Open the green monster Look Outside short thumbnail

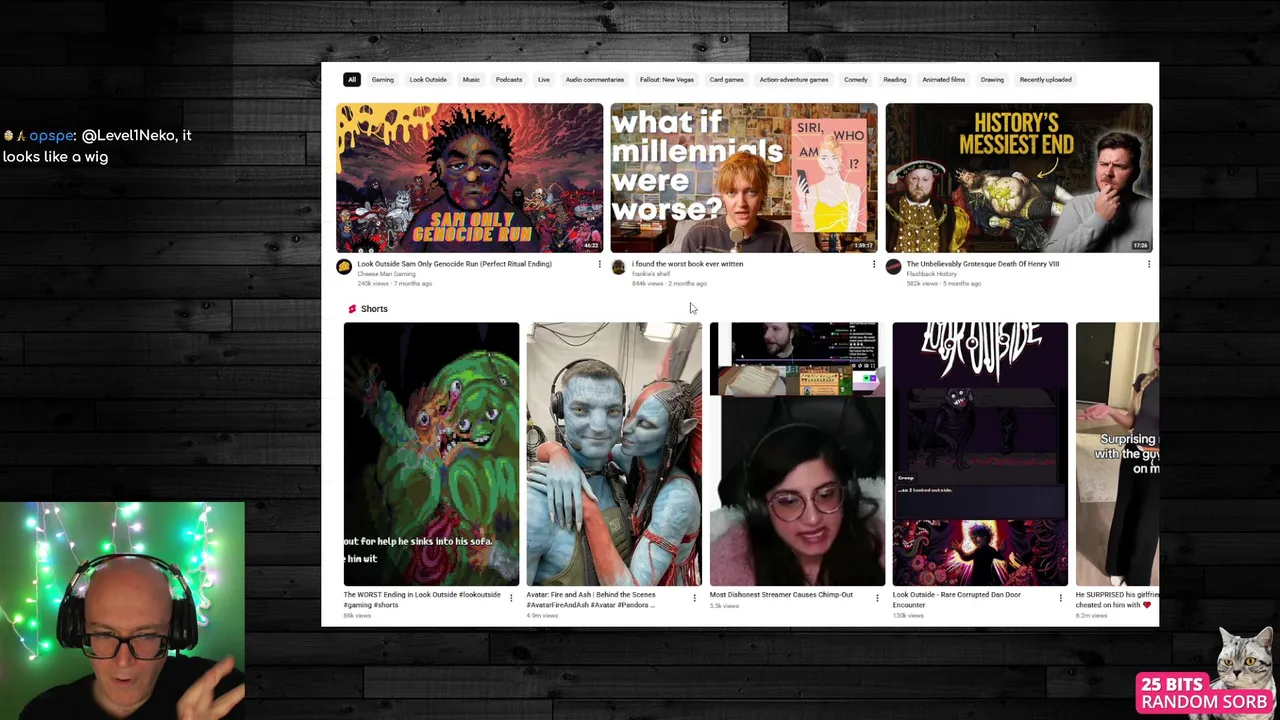431,454
